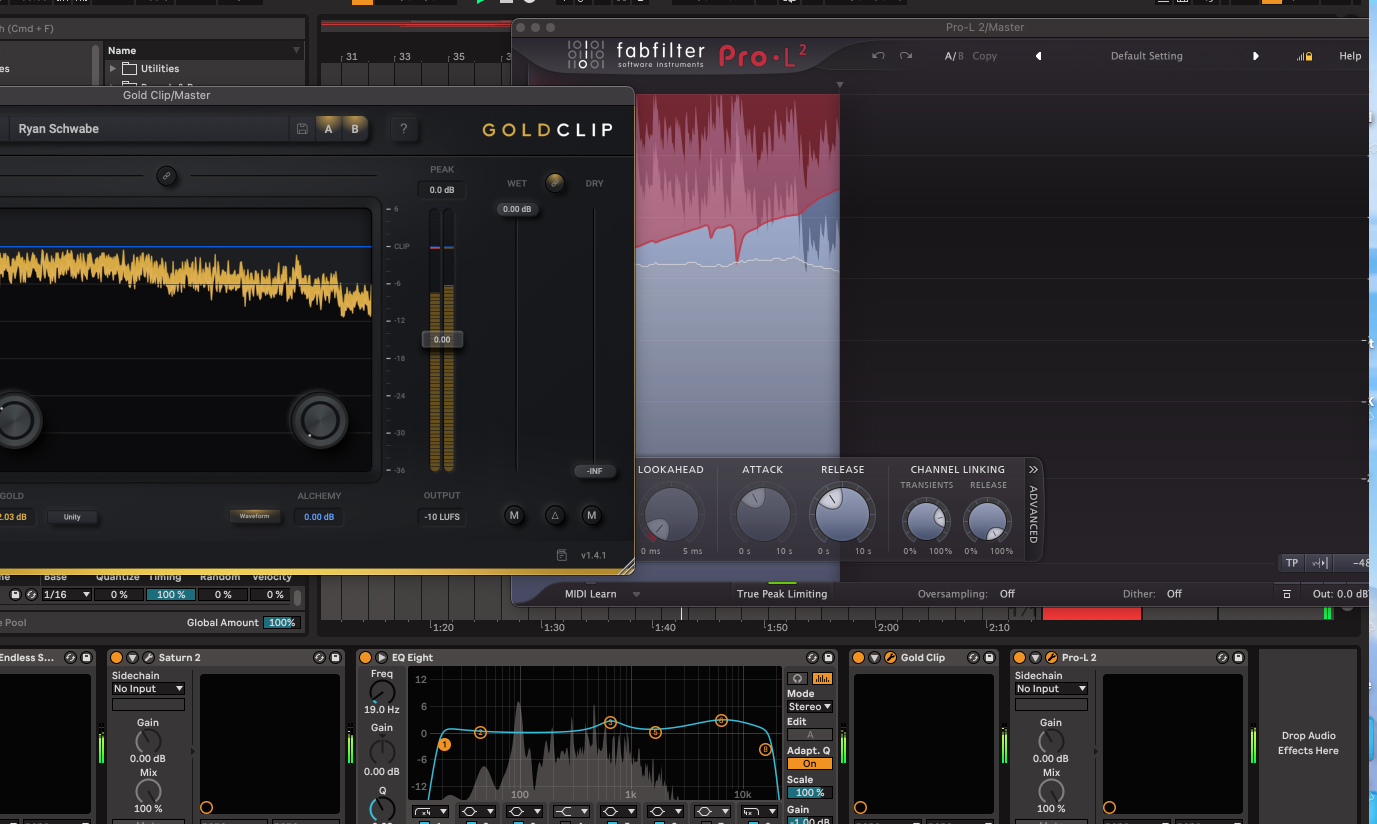Unfold Pro-L 2 device parameters triangle
The height and width of the screenshot is (824, 1377).
pyautogui.click(x=1035, y=657)
